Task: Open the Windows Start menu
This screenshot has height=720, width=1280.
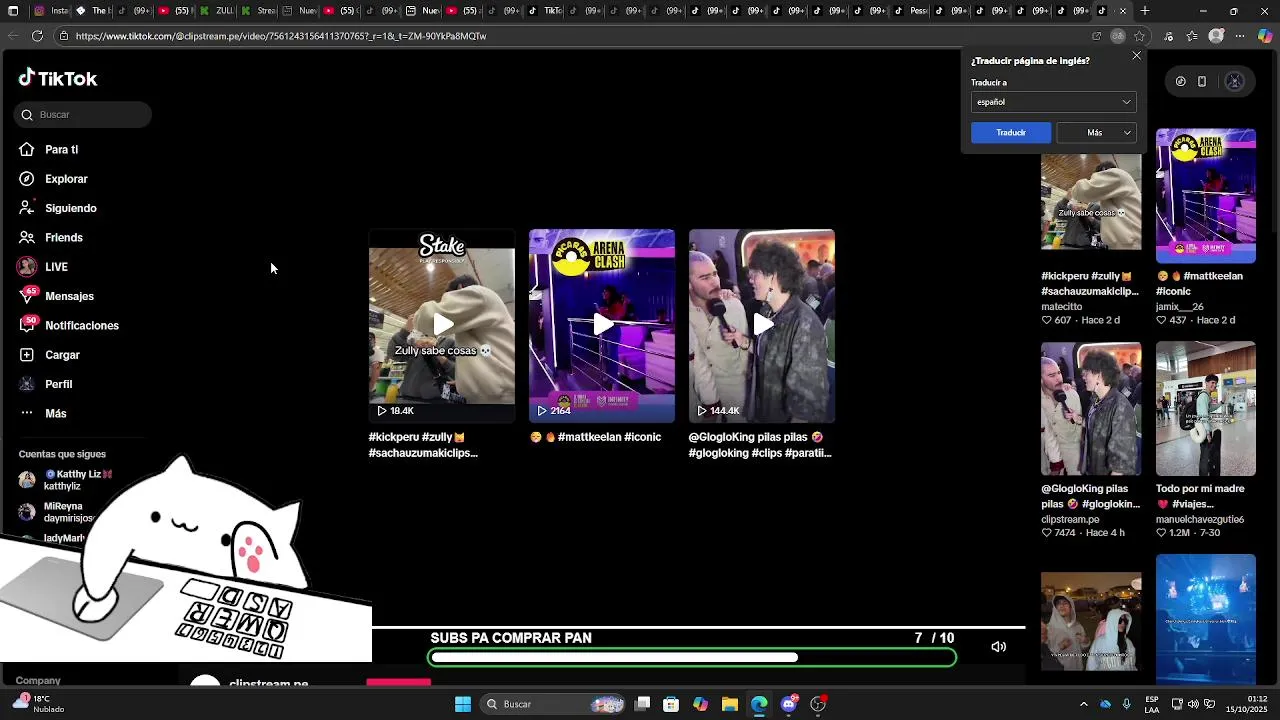Action: pyautogui.click(x=463, y=704)
